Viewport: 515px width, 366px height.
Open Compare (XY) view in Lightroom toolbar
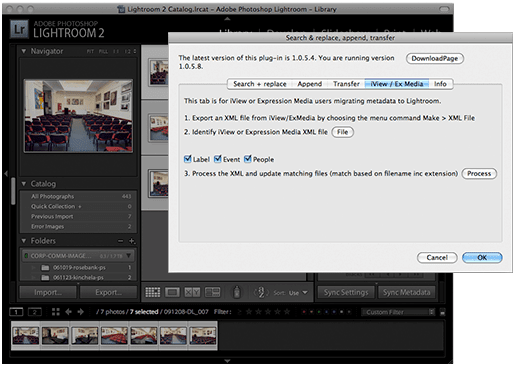(x=192, y=292)
